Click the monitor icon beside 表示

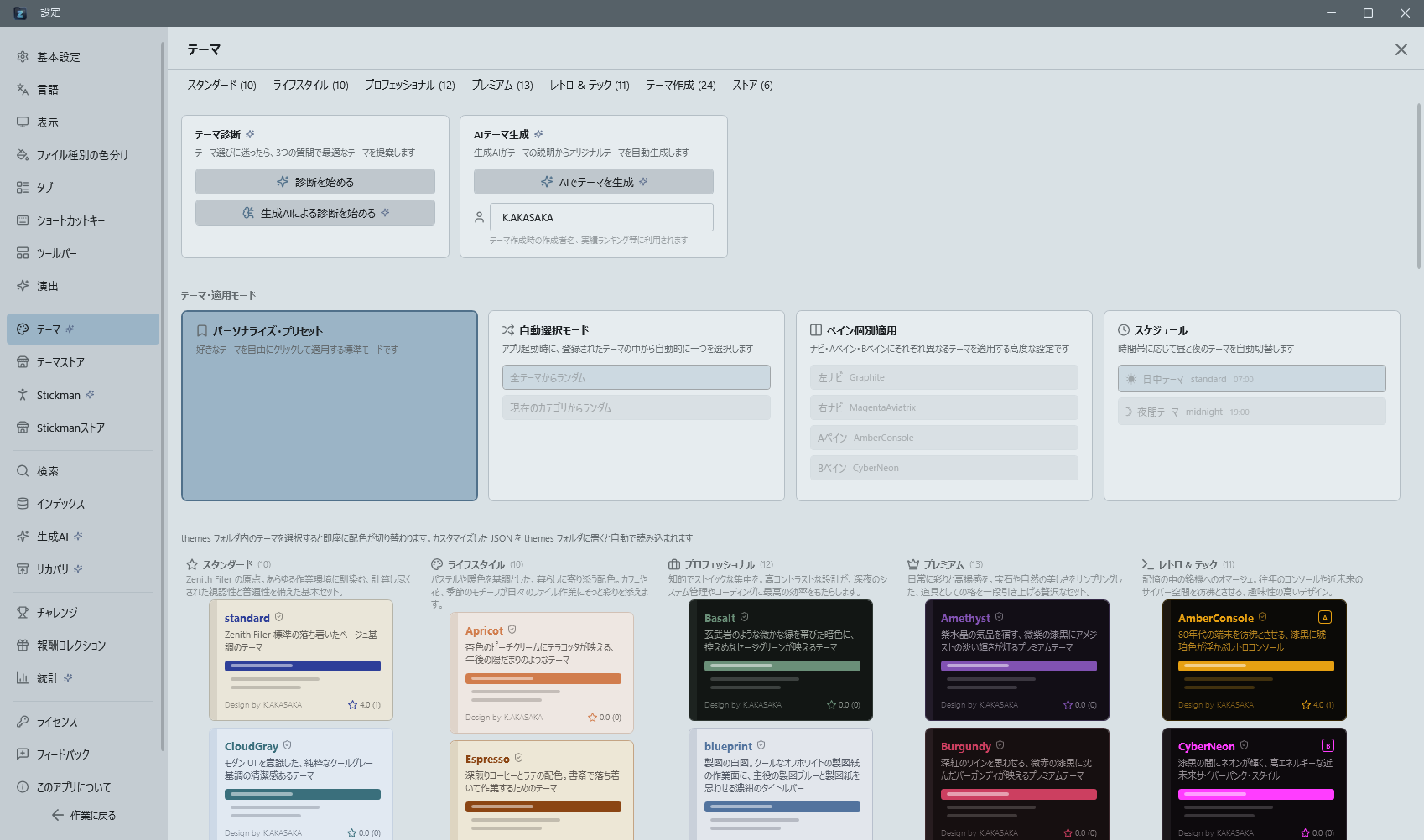tap(23, 122)
